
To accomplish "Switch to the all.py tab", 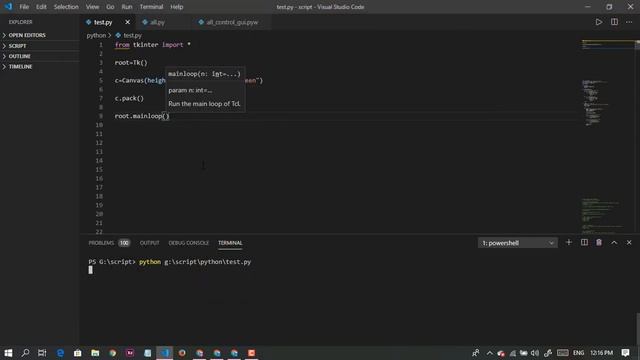I will pos(157,22).
